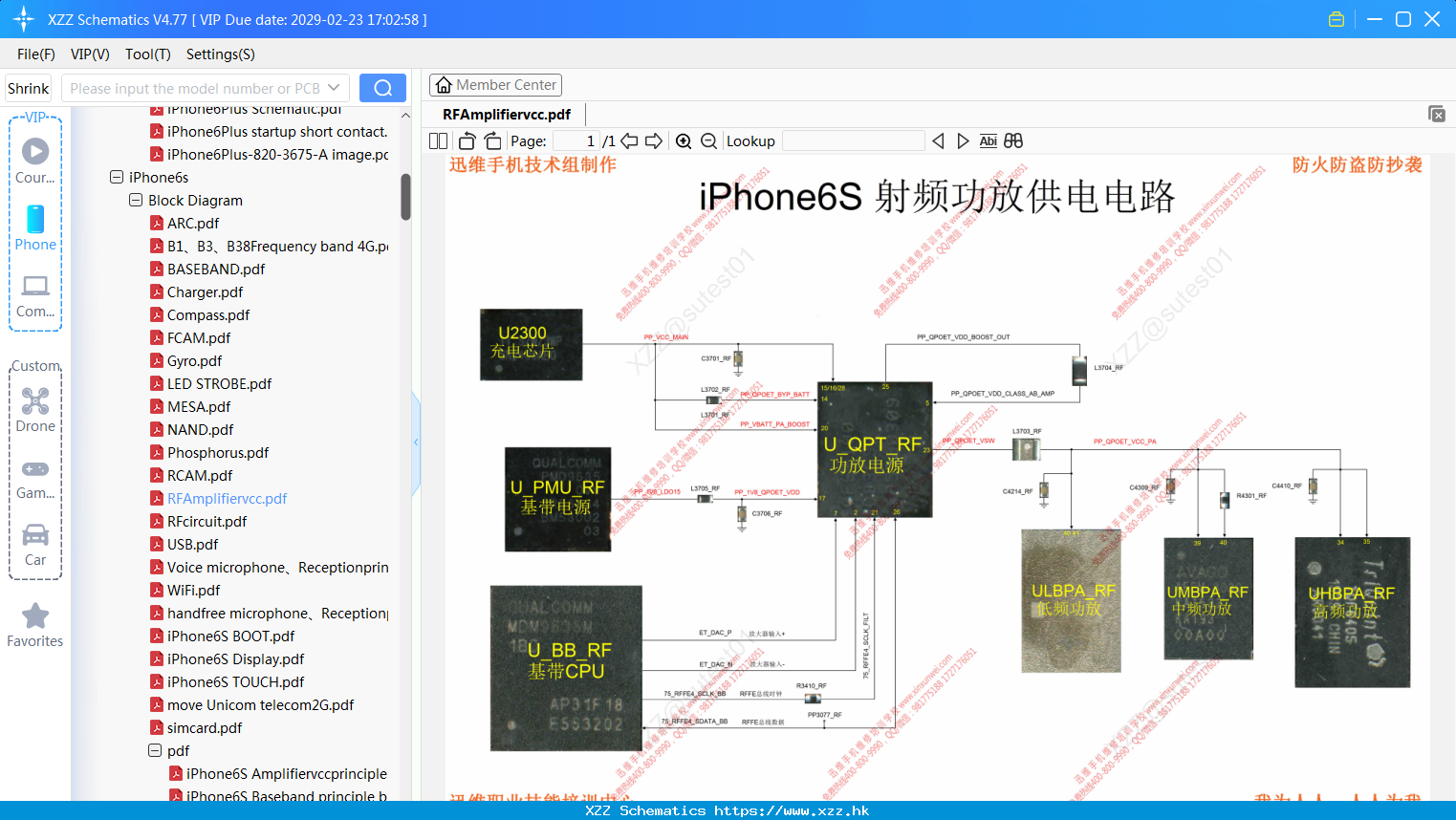
Task: Collapse the iPhone6s tree node
Action: click(117, 177)
